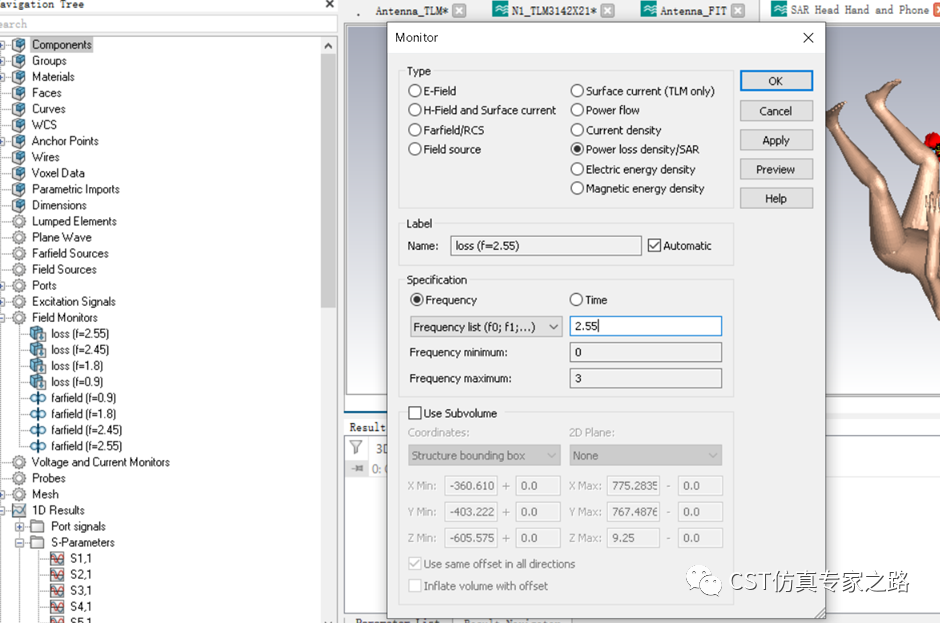Image resolution: width=940 pixels, height=623 pixels.
Task: Collapse the 1D Results node
Action: [x=2, y=510]
